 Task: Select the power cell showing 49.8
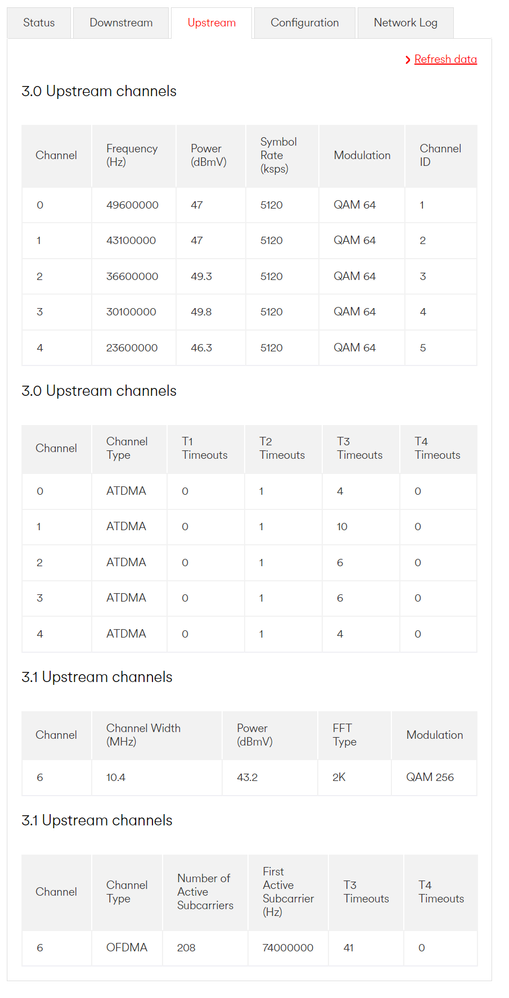(202, 312)
